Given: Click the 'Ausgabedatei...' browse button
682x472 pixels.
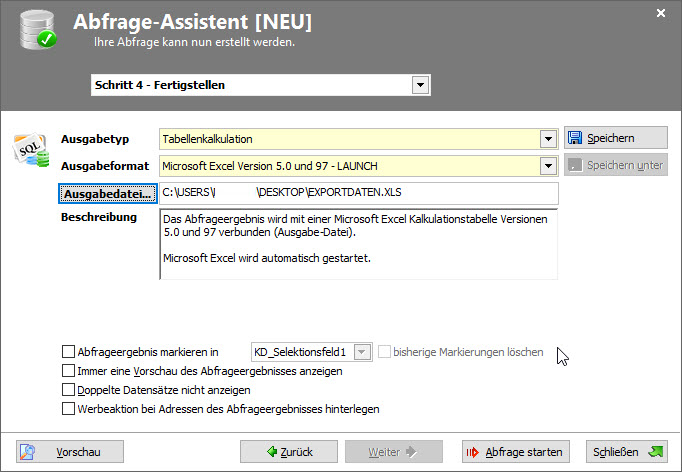Looking at the screenshot, I should pos(106,192).
